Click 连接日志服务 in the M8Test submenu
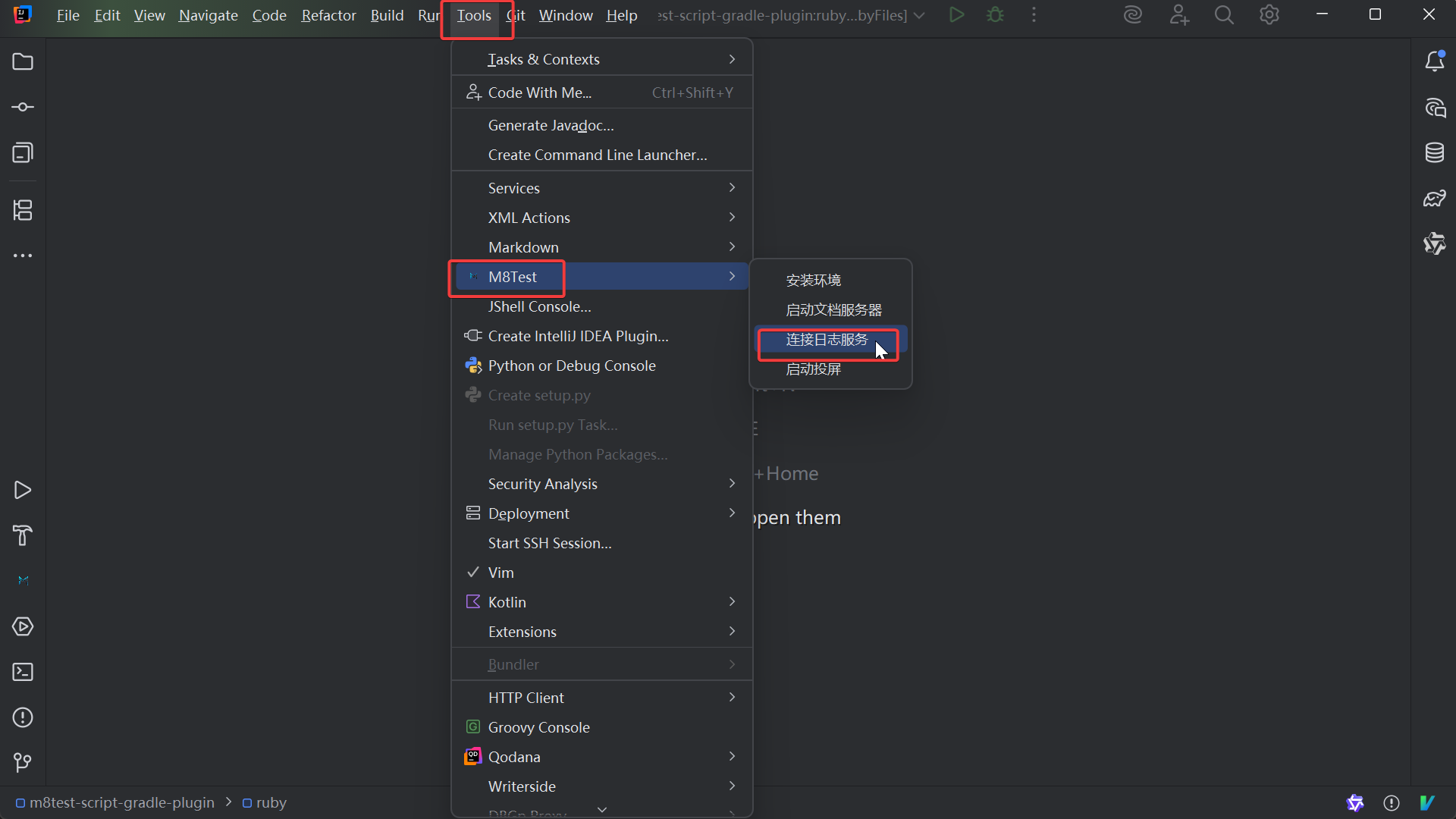The height and width of the screenshot is (819, 1456). pos(827,340)
